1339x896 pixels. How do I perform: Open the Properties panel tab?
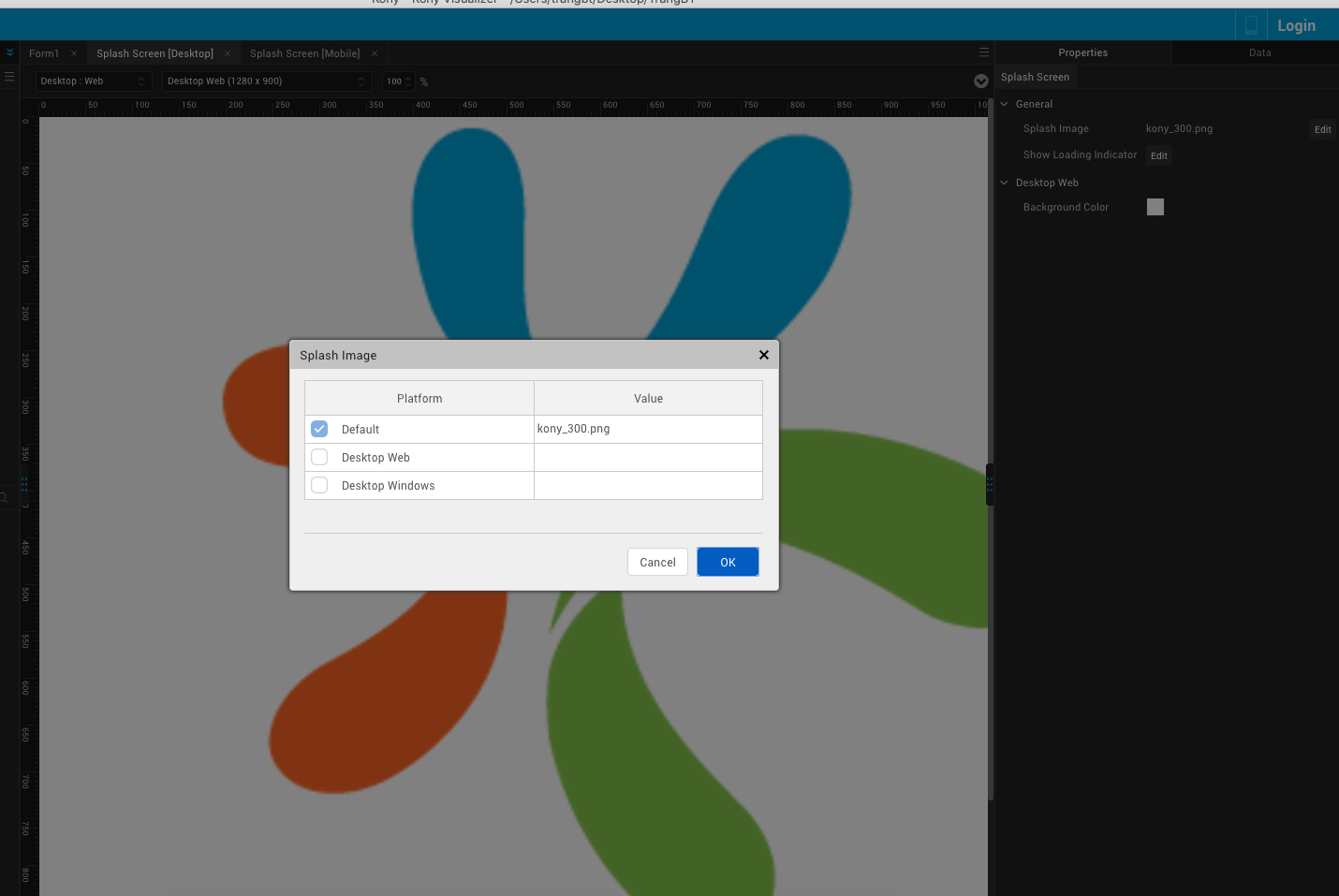(1082, 52)
